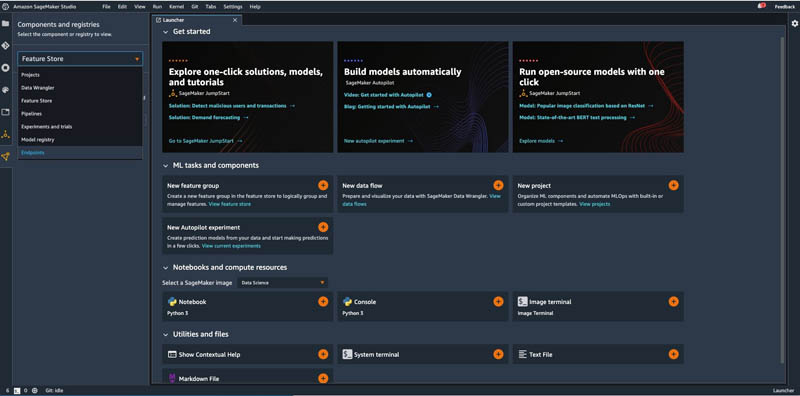Select Experiments and trials in dropdown list
This screenshot has width=800, height=396.
pos(80,127)
